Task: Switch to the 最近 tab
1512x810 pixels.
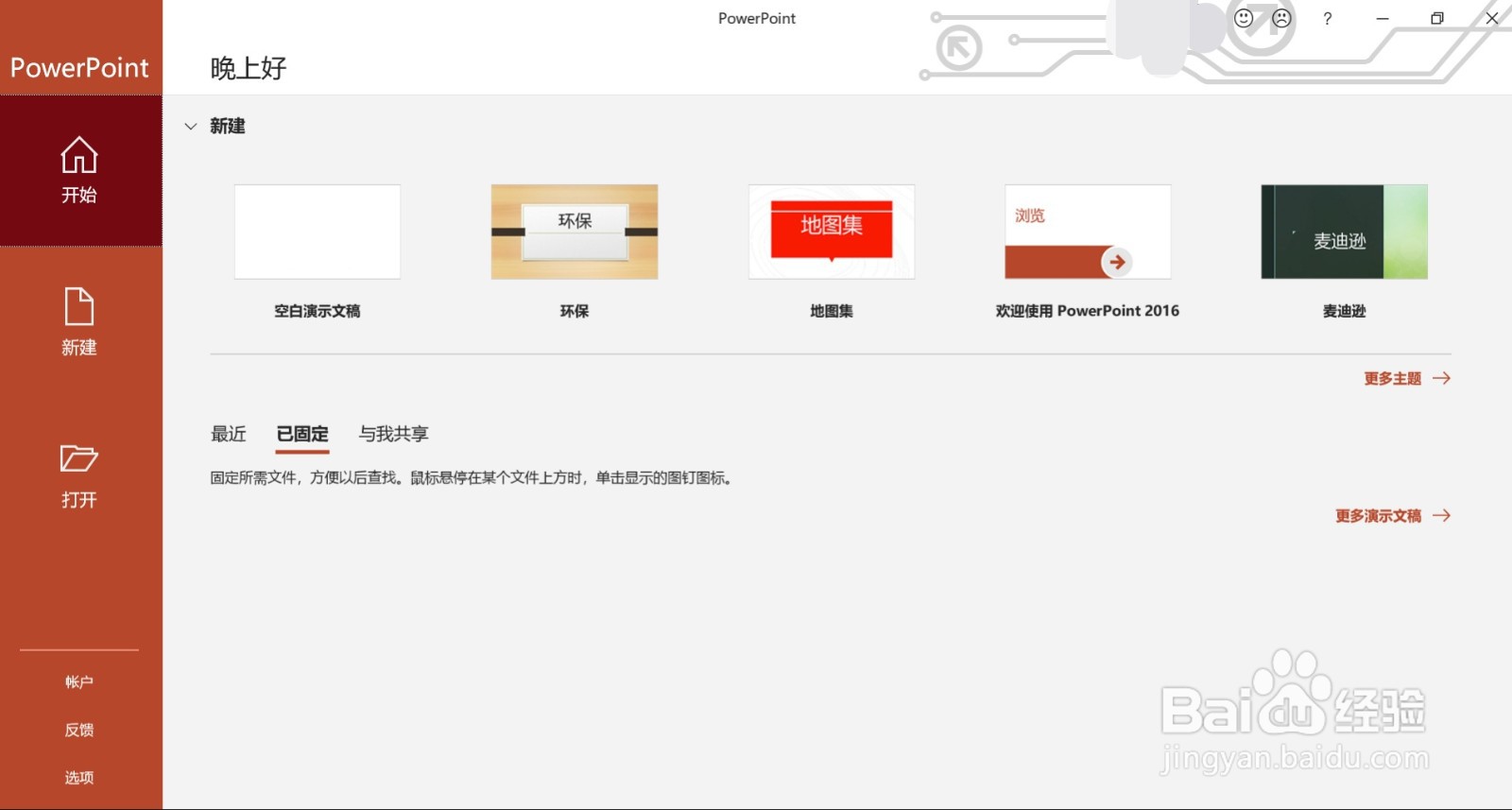Action: pos(229,434)
